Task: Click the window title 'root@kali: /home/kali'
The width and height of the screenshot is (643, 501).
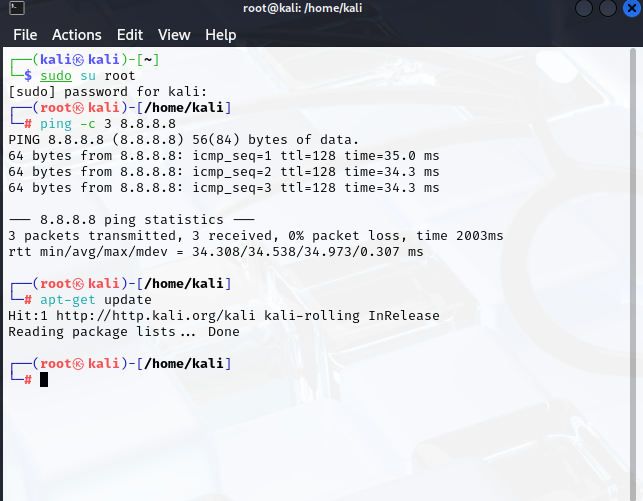Action: tap(303, 8)
